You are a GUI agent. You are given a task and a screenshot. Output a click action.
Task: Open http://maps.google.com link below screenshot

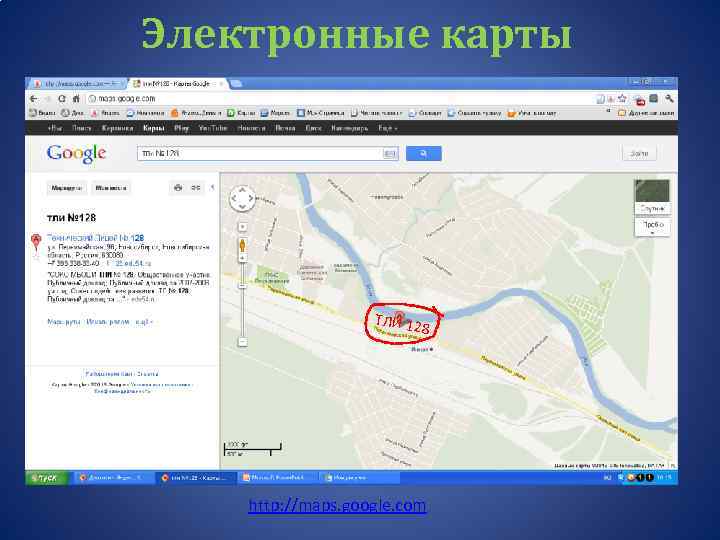[337, 505]
